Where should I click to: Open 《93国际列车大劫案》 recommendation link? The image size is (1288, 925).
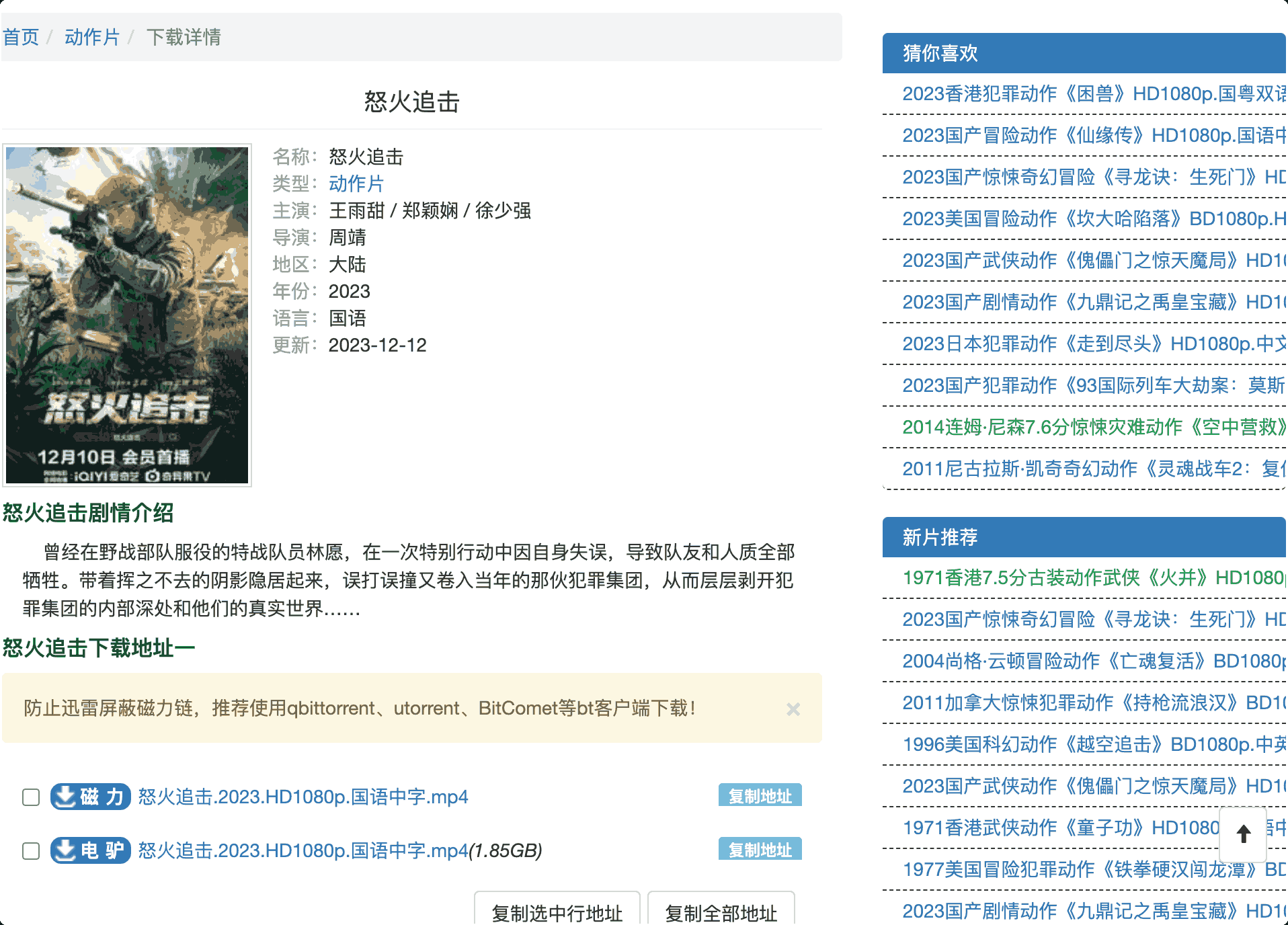click(1094, 385)
